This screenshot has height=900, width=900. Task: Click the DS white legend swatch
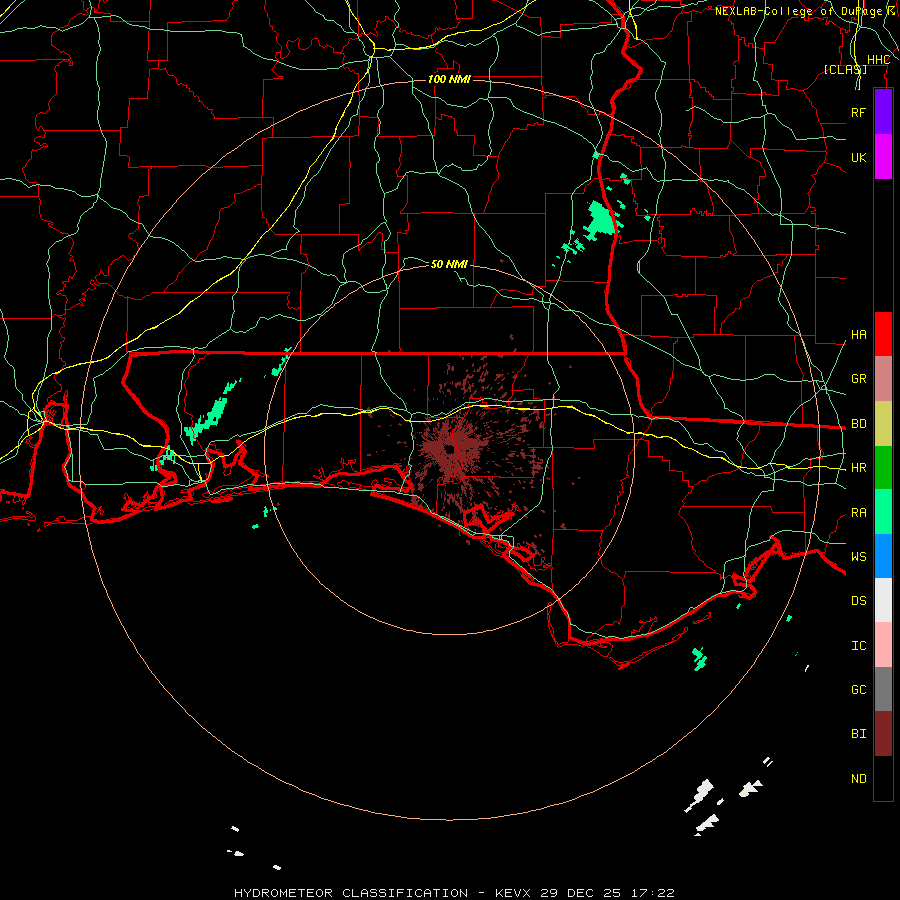(x=883, y=600)
